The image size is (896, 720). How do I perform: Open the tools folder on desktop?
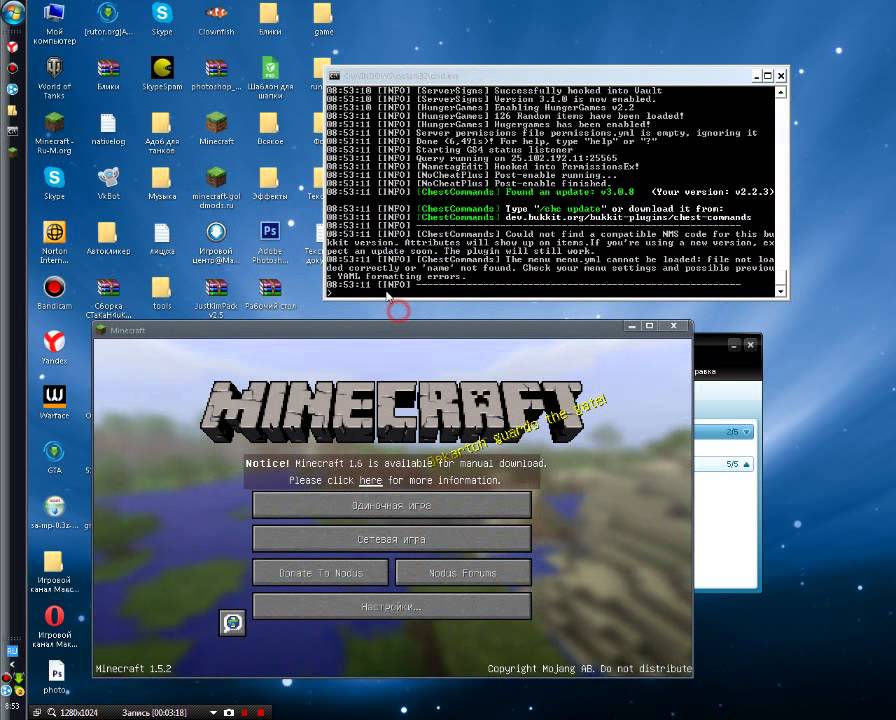162,293
